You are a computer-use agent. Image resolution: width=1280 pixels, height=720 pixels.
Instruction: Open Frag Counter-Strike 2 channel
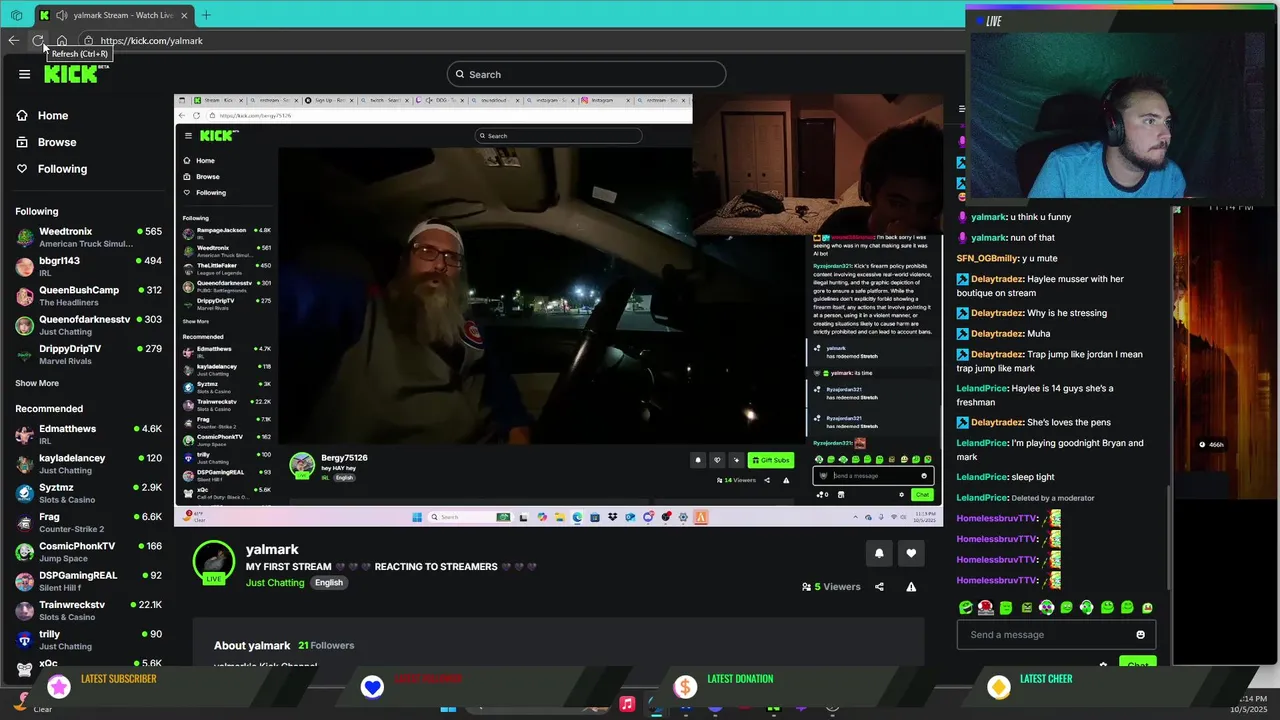(x=88, y=522)
